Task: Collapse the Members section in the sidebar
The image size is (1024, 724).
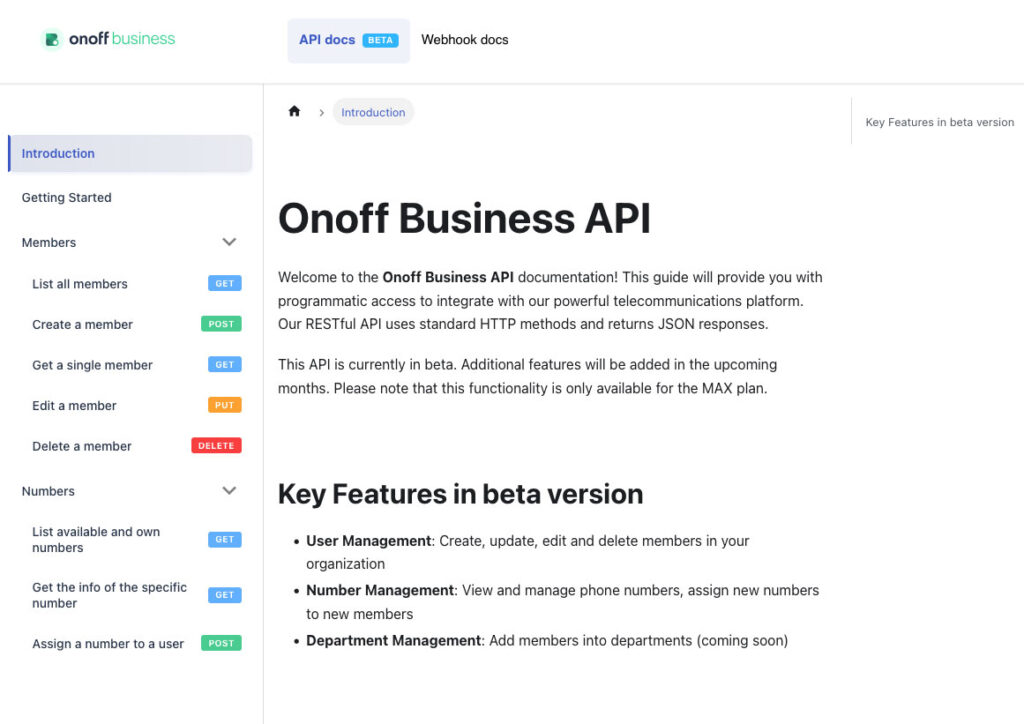Action: coord(229,242)
